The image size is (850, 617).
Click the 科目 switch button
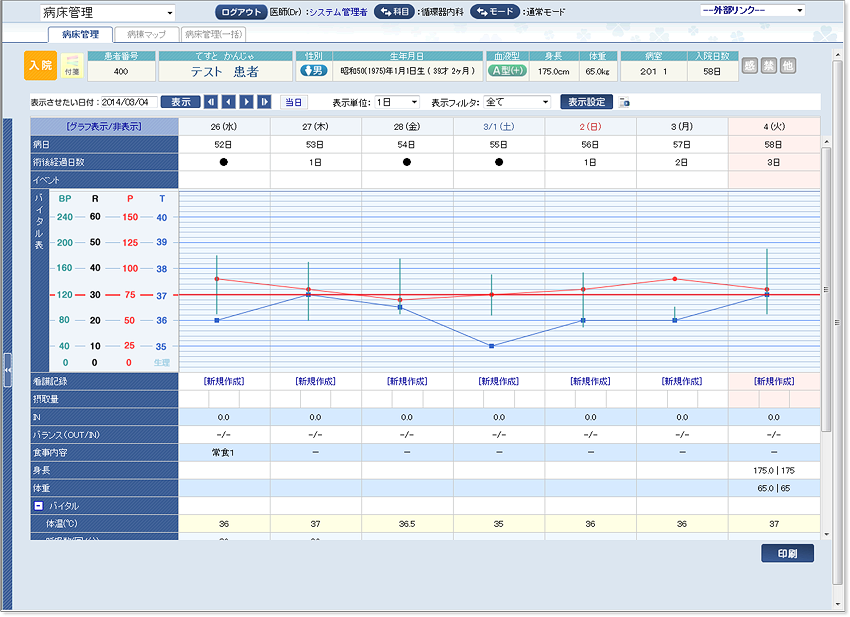click(x=395, y=11)
